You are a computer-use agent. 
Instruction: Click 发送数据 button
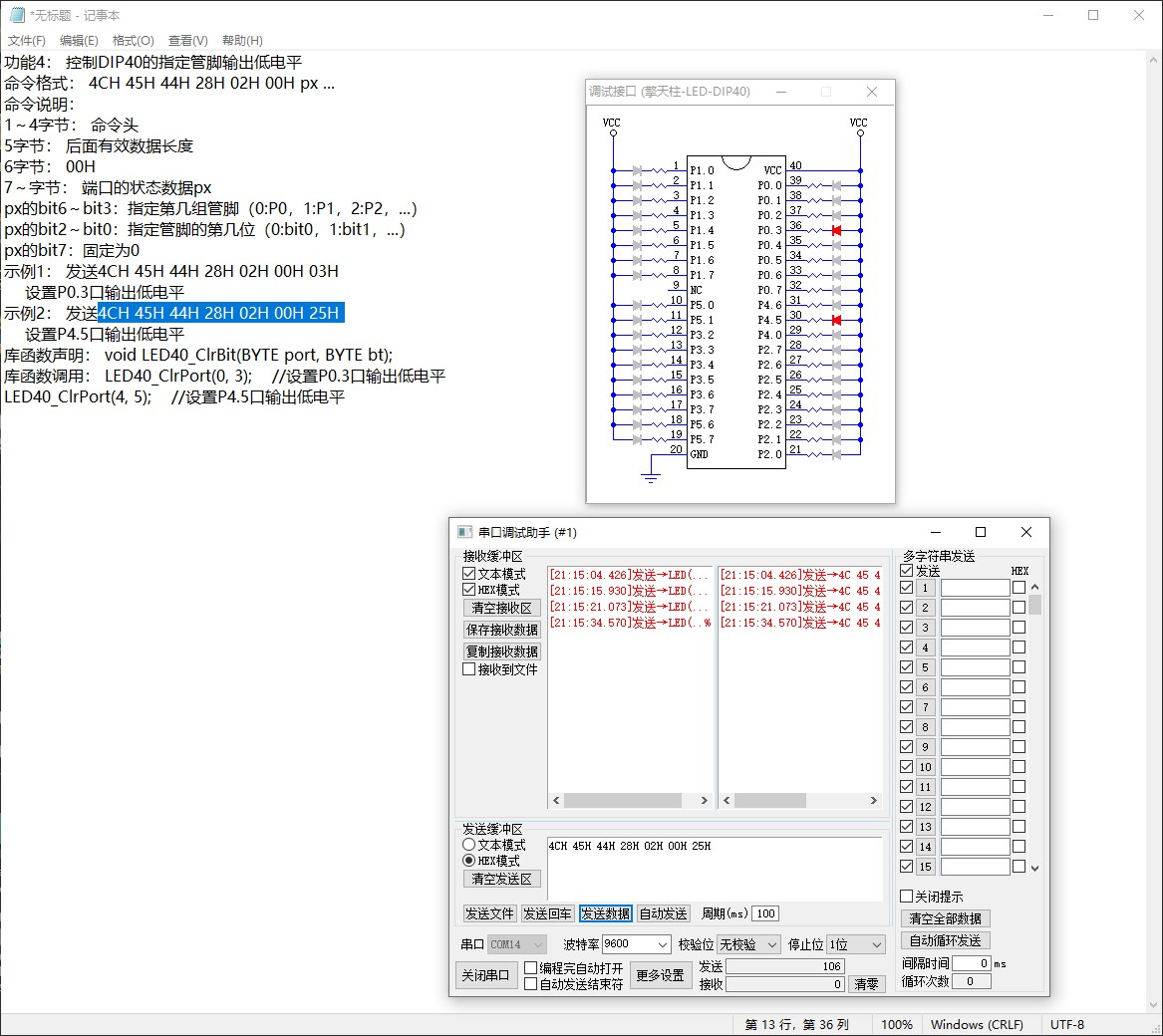tap(605, 913)
